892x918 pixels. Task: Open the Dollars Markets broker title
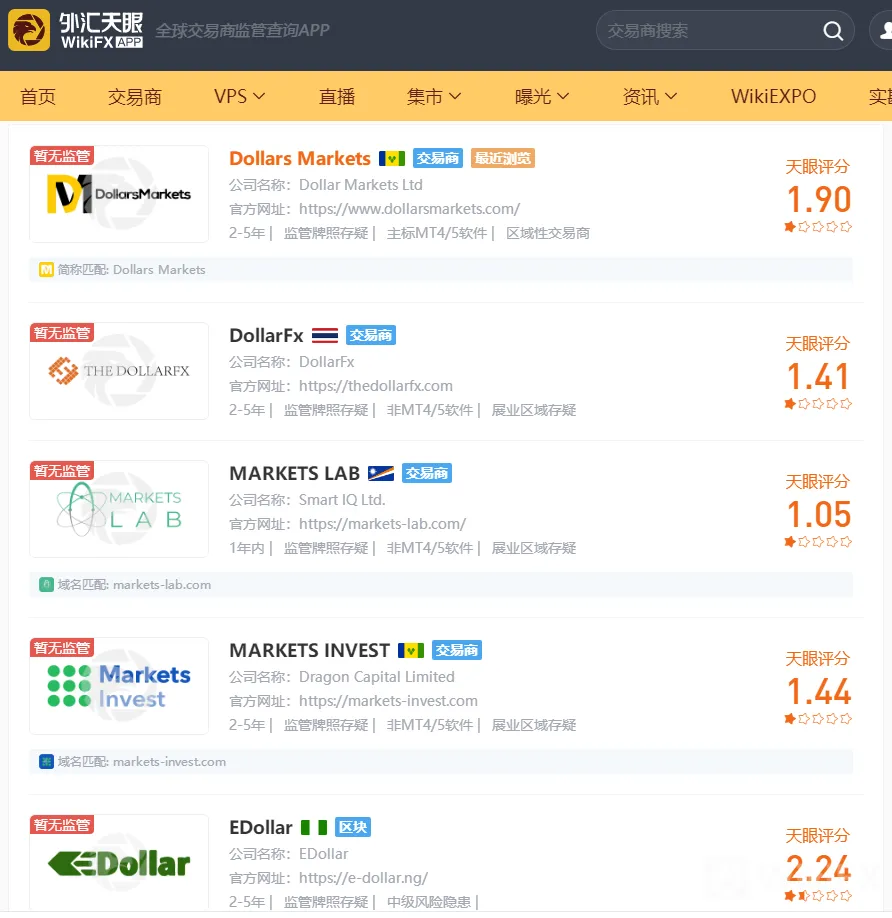coord(300,158)
